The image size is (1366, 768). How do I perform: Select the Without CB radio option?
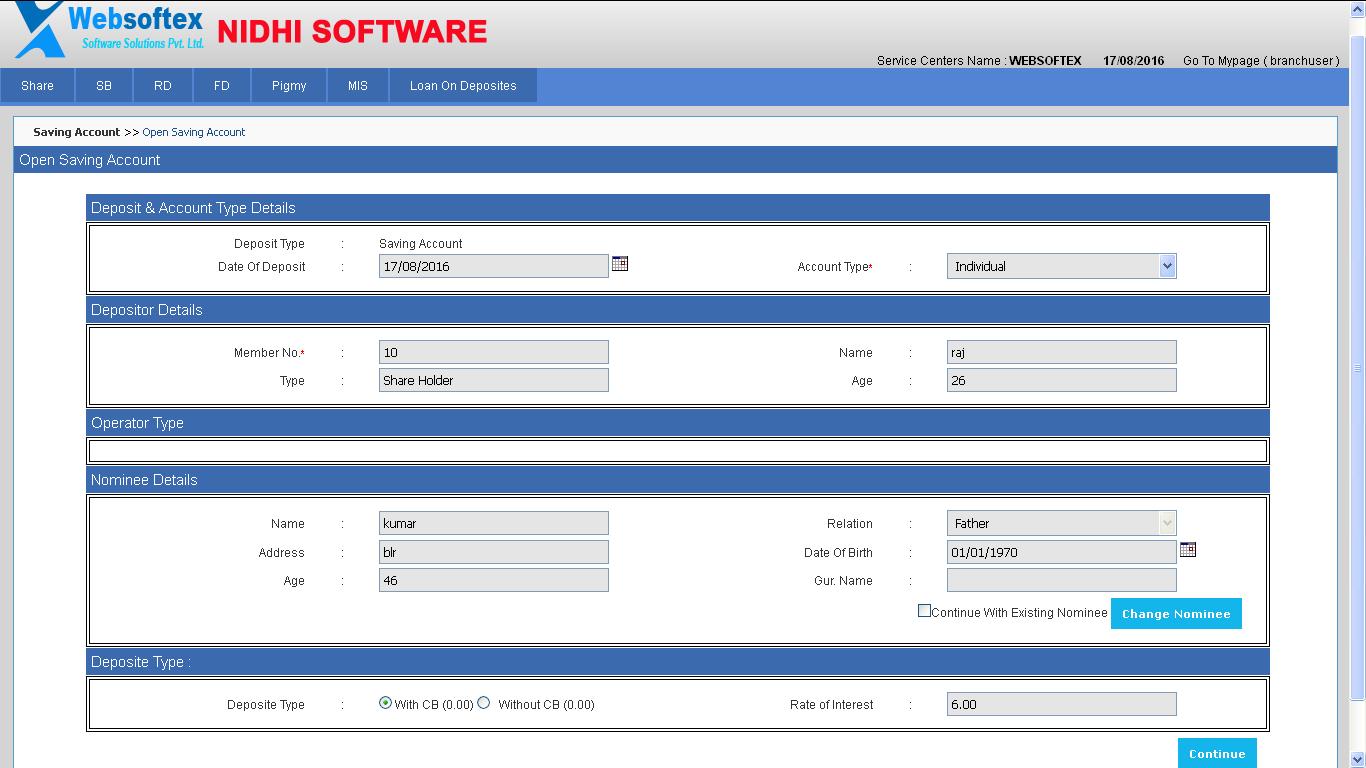tap(484, 703)
